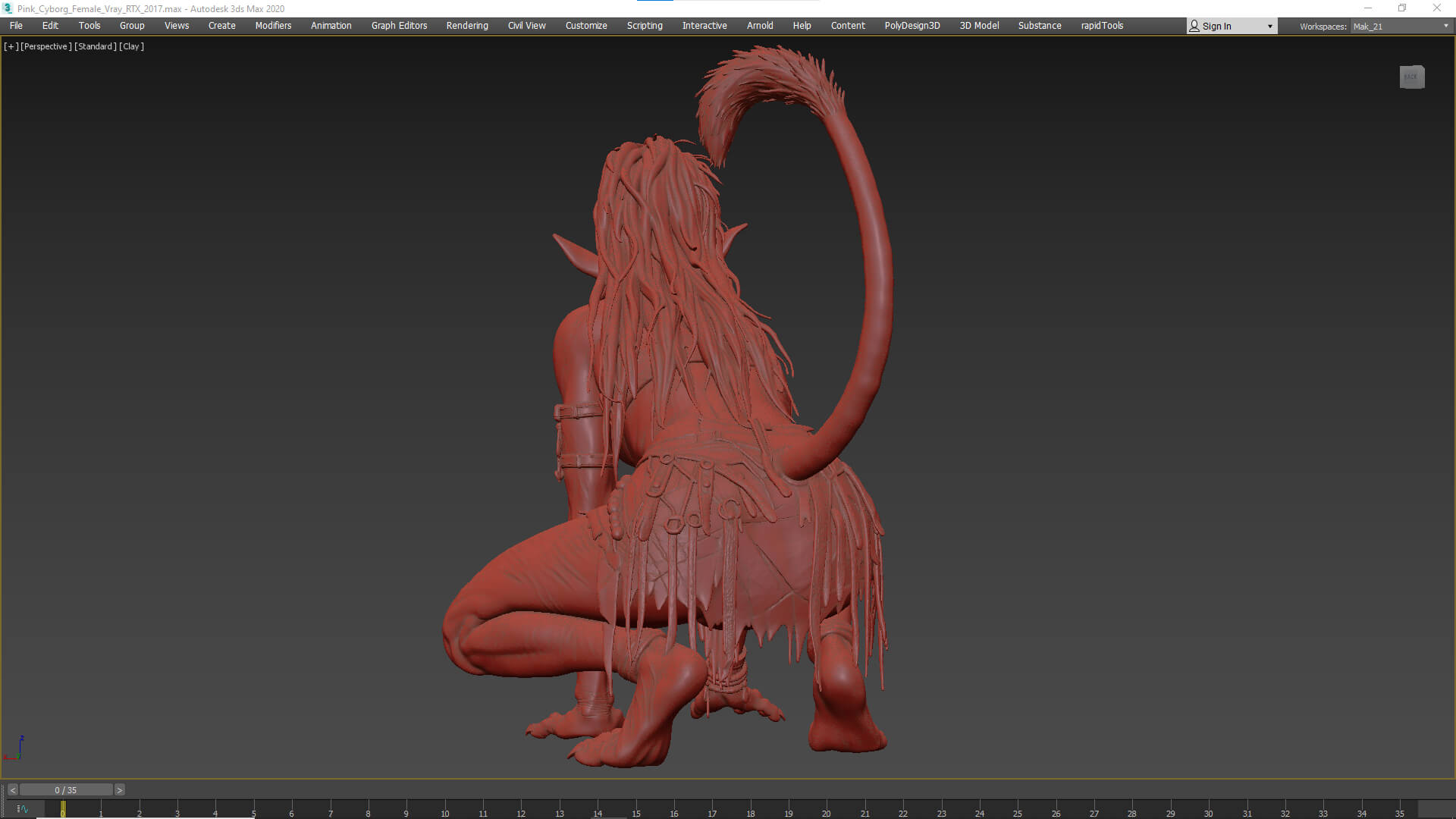This screenshot has width=1456, height=819.
Task: Open the Create menu
Action: [222, 26]
